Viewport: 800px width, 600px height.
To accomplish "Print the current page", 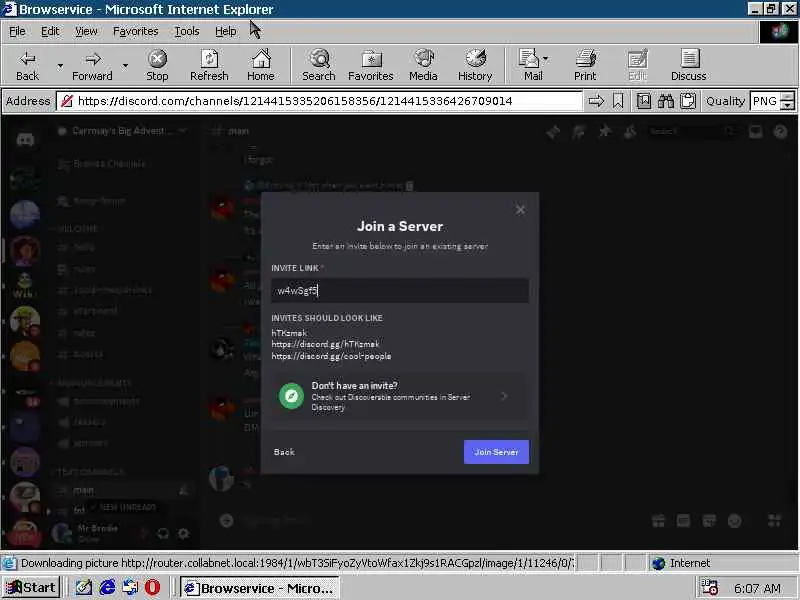I will (x=585, y=65).
